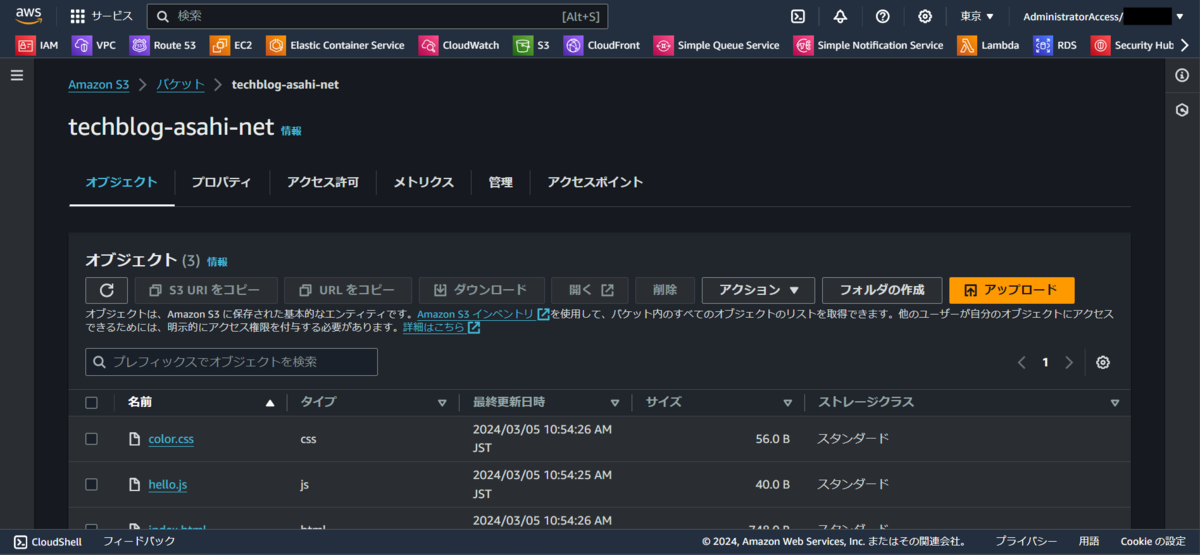1200x555 pixels.
Task: Open the notifications bell
Action: 840,16
